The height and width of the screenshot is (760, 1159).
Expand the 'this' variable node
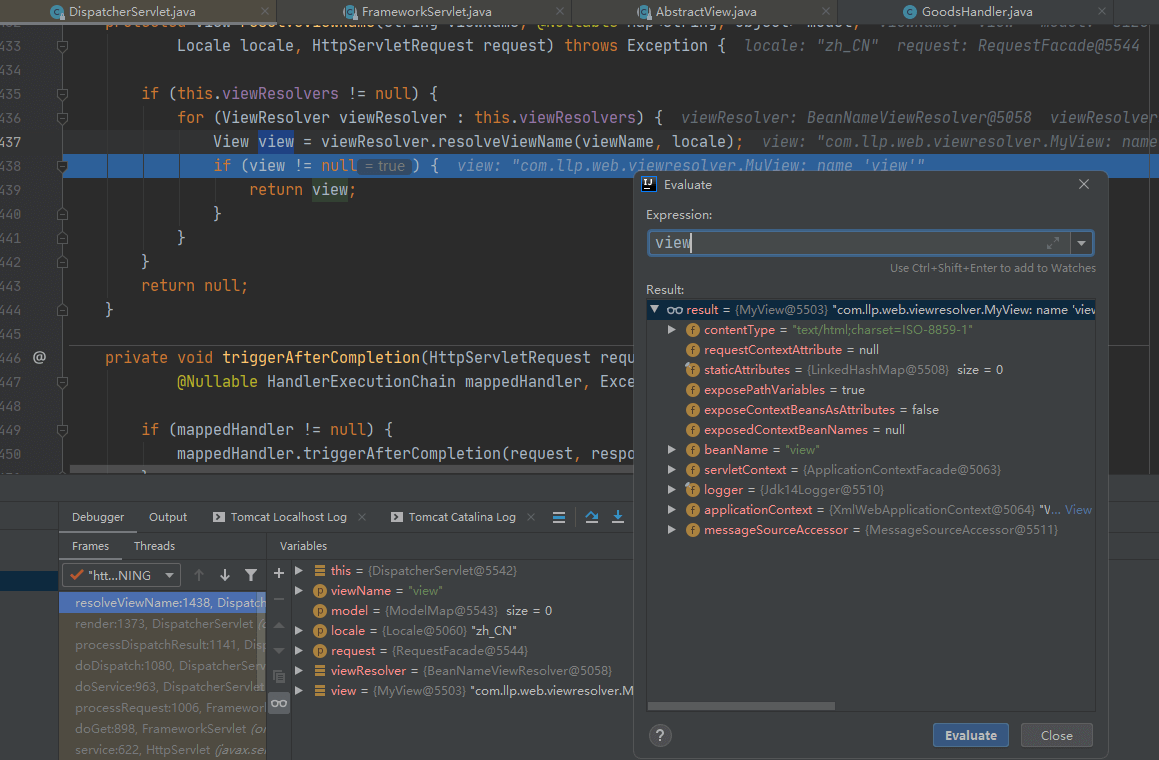tap(299, 570)
